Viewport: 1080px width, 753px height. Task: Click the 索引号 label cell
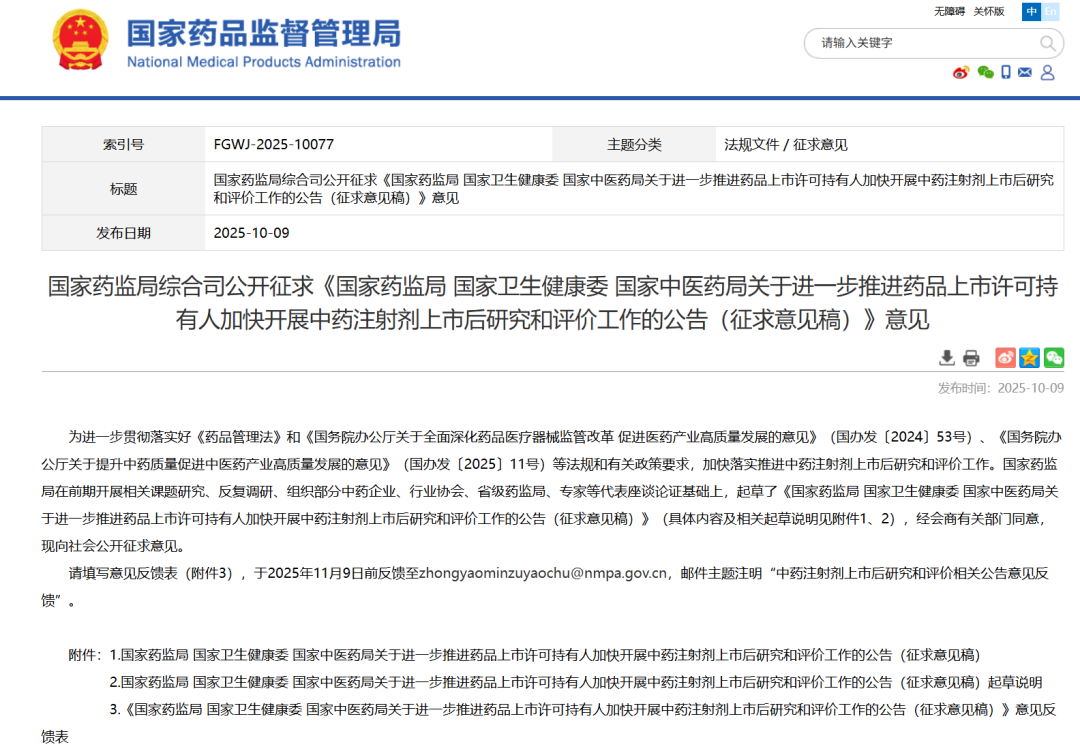click(123, 145)
